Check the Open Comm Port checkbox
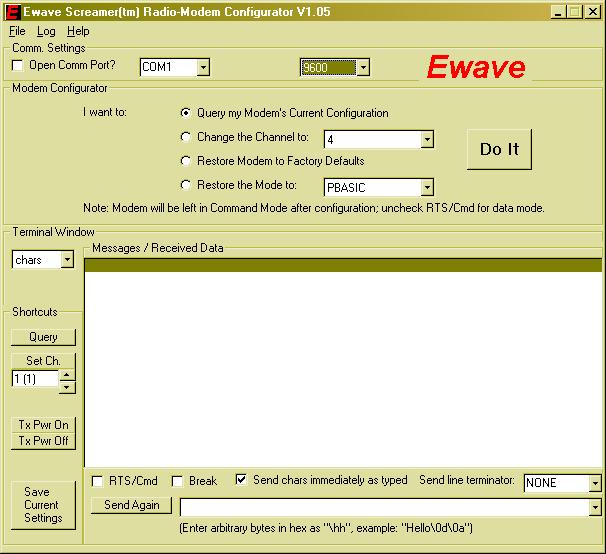This screenshot has height=554, width=606. coord(17,65)
